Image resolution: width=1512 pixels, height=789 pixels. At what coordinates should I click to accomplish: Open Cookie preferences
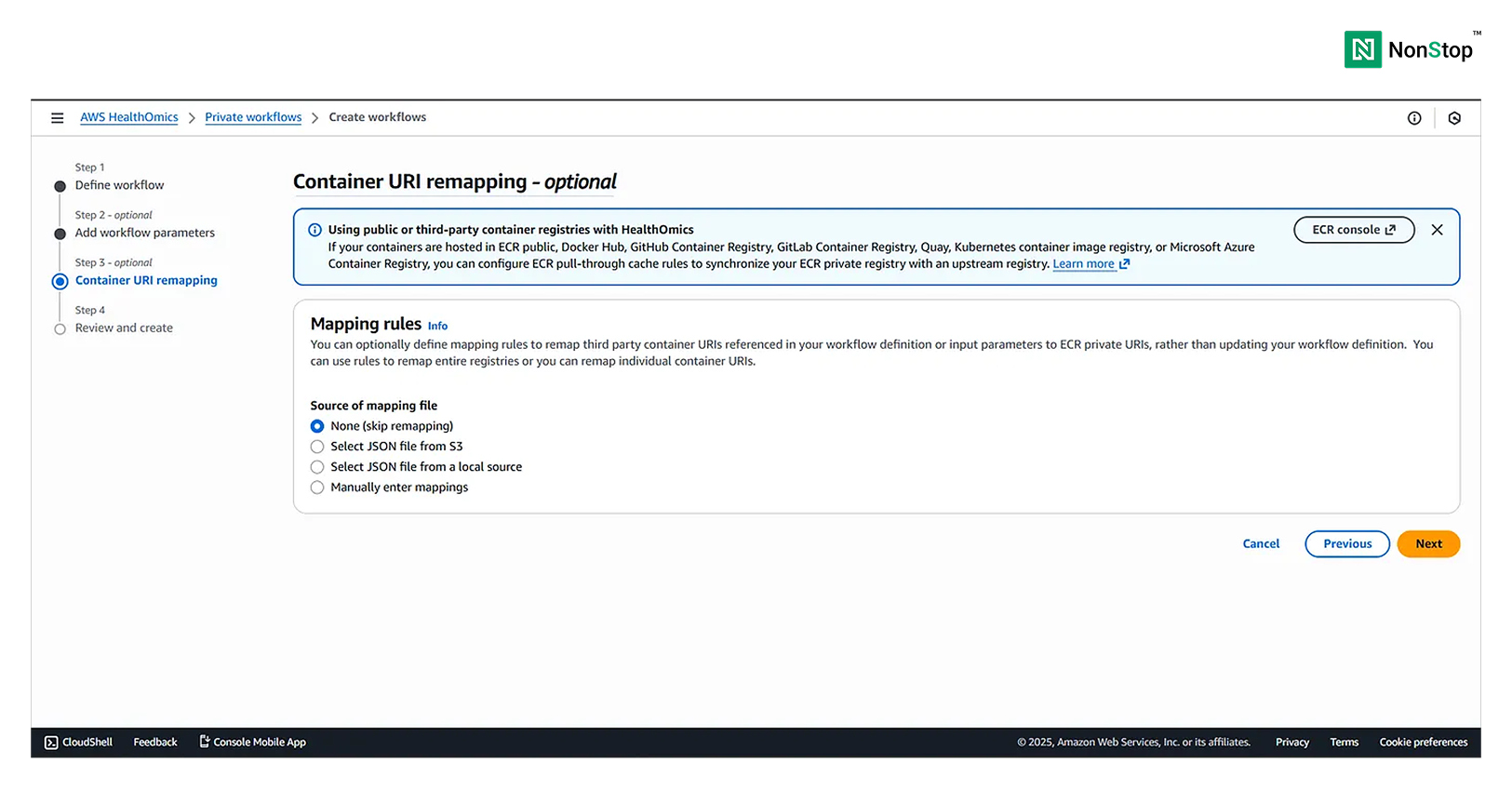[x=1424, y=742]
